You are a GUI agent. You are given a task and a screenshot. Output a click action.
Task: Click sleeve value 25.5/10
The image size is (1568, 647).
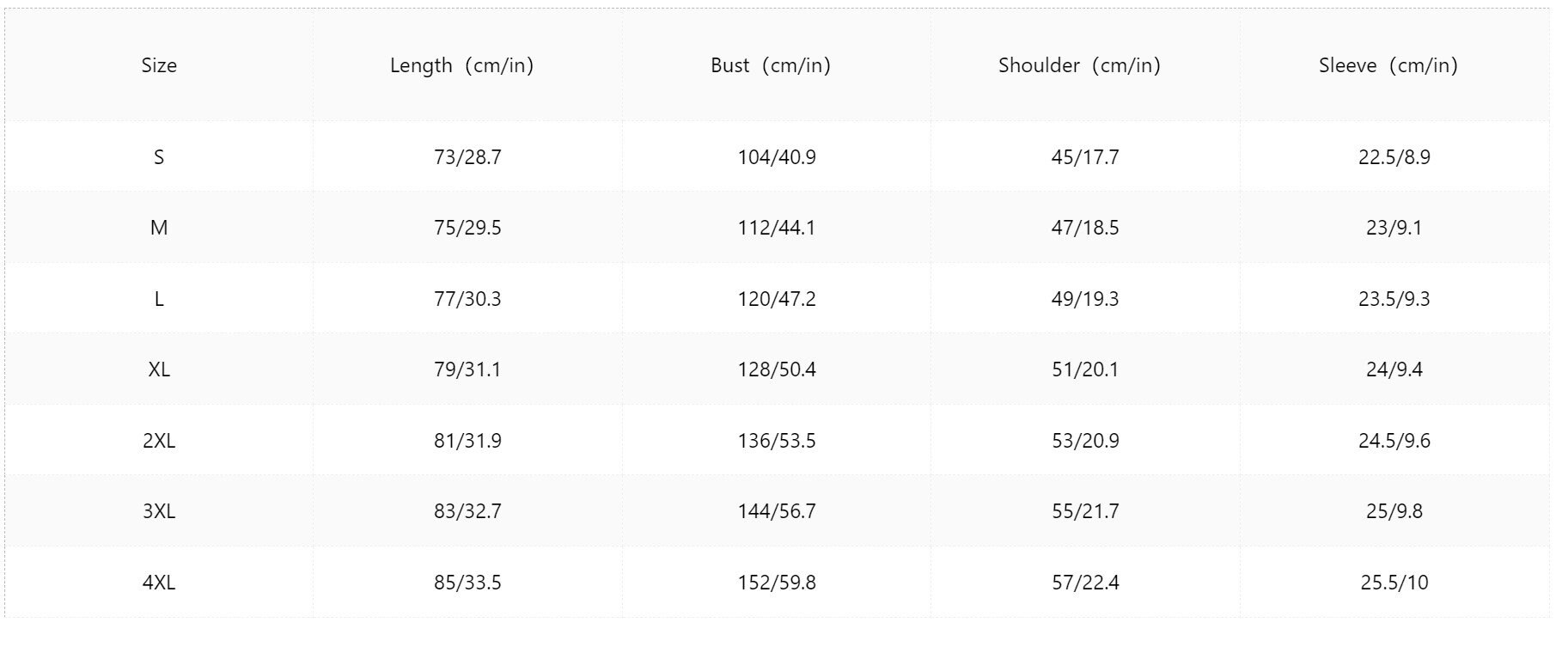click(x=1394, y=583)
